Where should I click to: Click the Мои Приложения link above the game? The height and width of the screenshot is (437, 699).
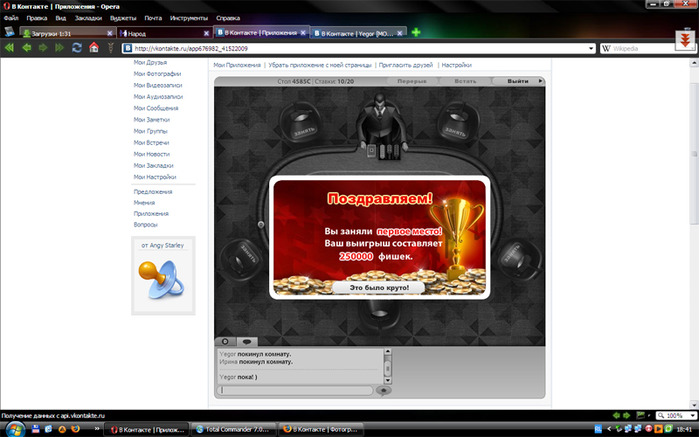[x=237, y=65]
